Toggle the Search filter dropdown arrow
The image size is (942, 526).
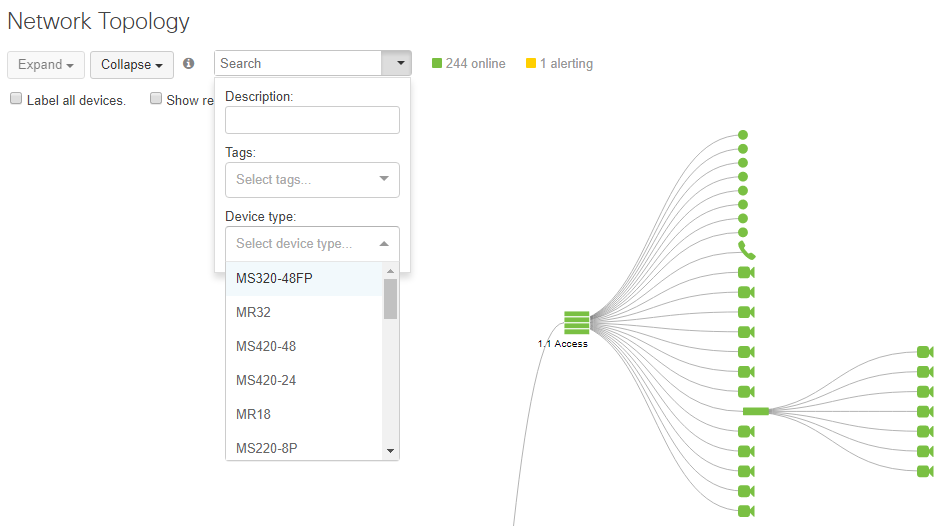pyautogui.click(x=397, y=63)
